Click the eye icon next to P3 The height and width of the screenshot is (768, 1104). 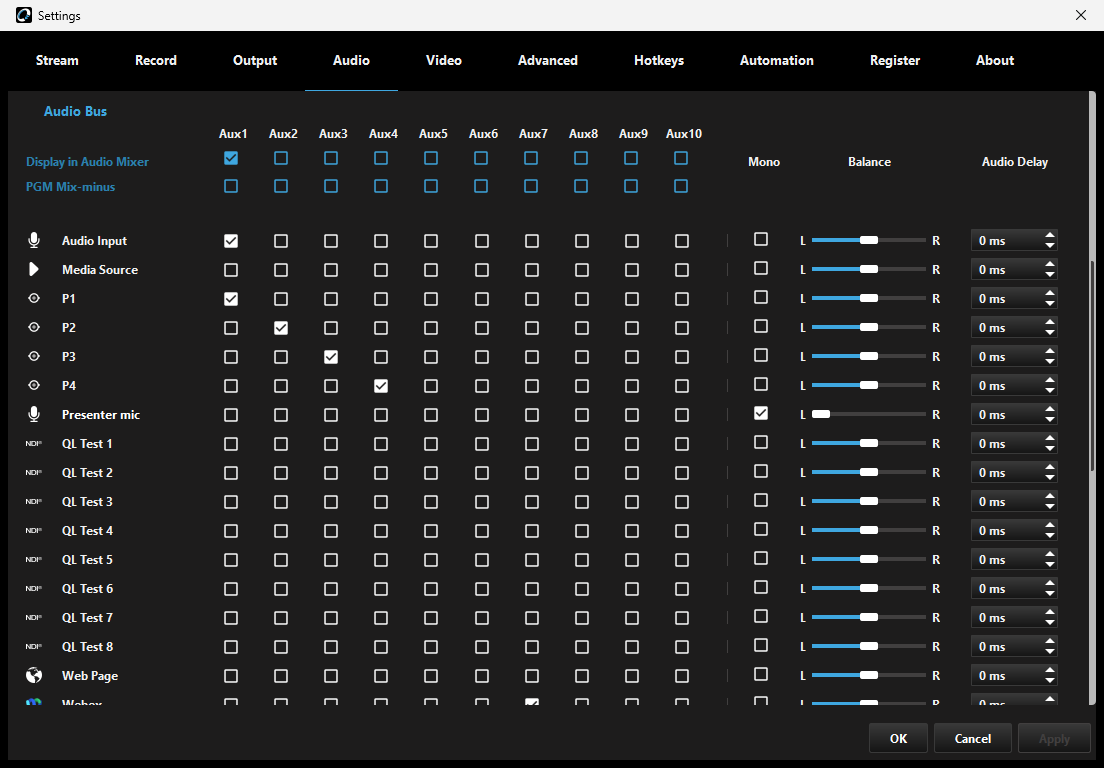pos(34,356)
